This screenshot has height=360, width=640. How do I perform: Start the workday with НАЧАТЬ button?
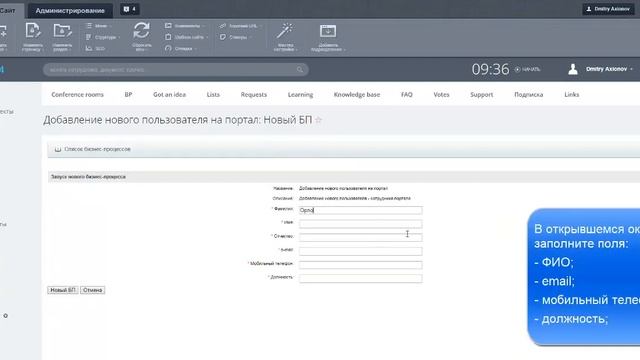(x=527, y=69)
